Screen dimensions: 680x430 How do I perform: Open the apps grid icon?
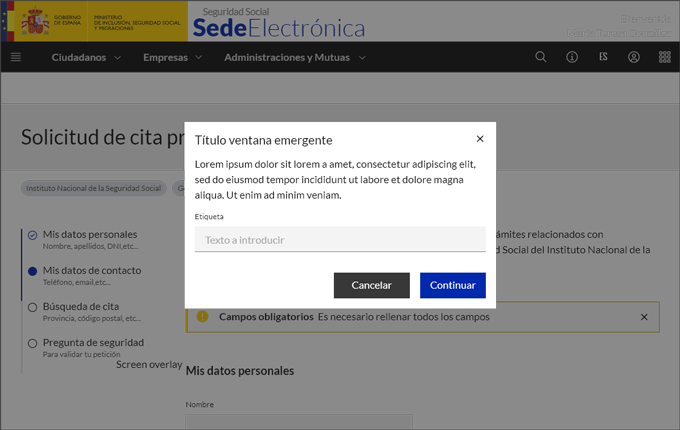pos(665,57)
